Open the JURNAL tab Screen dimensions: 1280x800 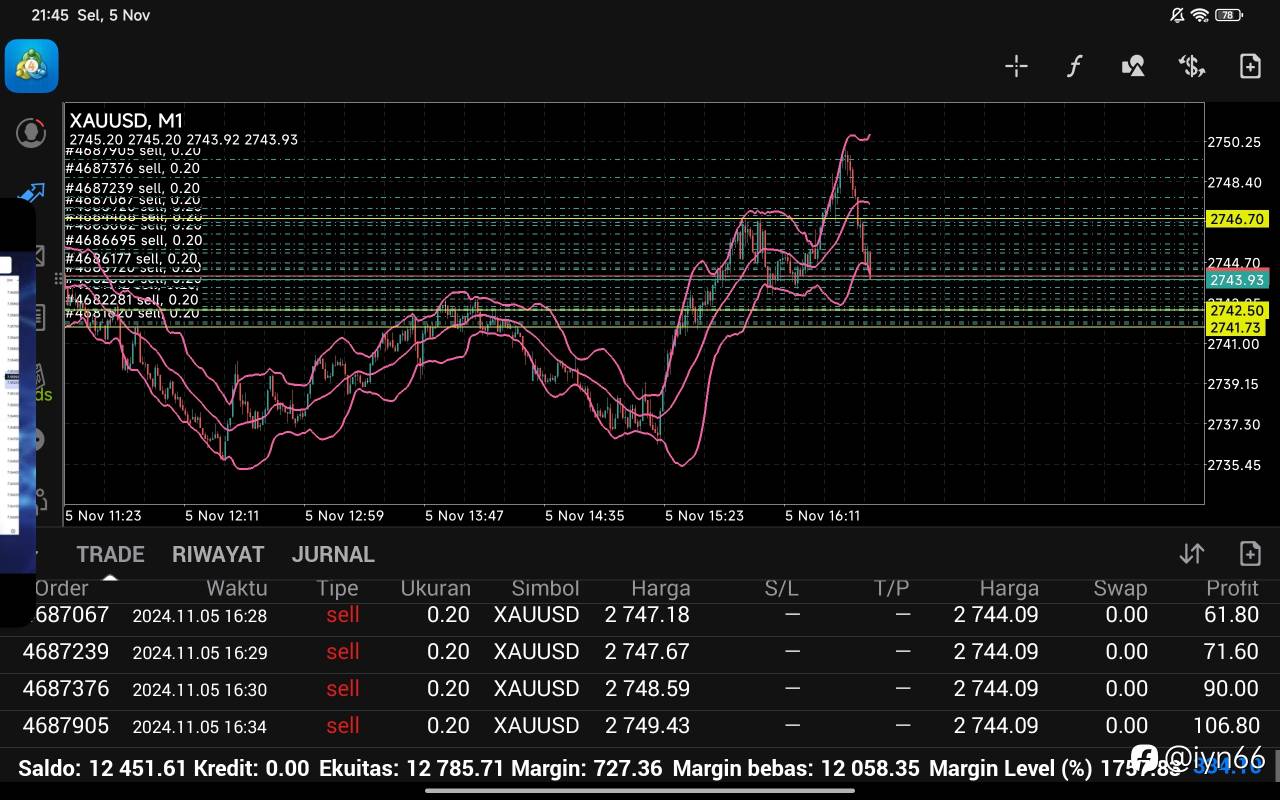[333, 554]
